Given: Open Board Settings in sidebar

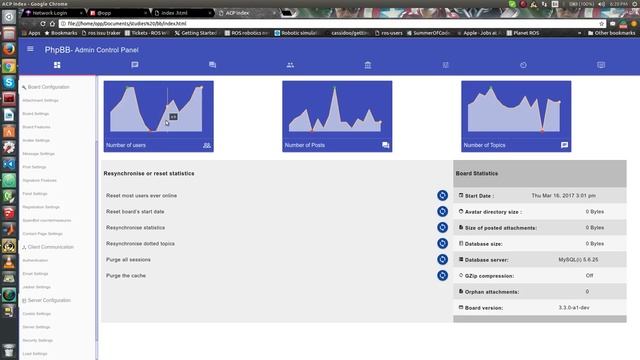Looking at the screenshot, I should pyautogui.click(x=36, y=113).
